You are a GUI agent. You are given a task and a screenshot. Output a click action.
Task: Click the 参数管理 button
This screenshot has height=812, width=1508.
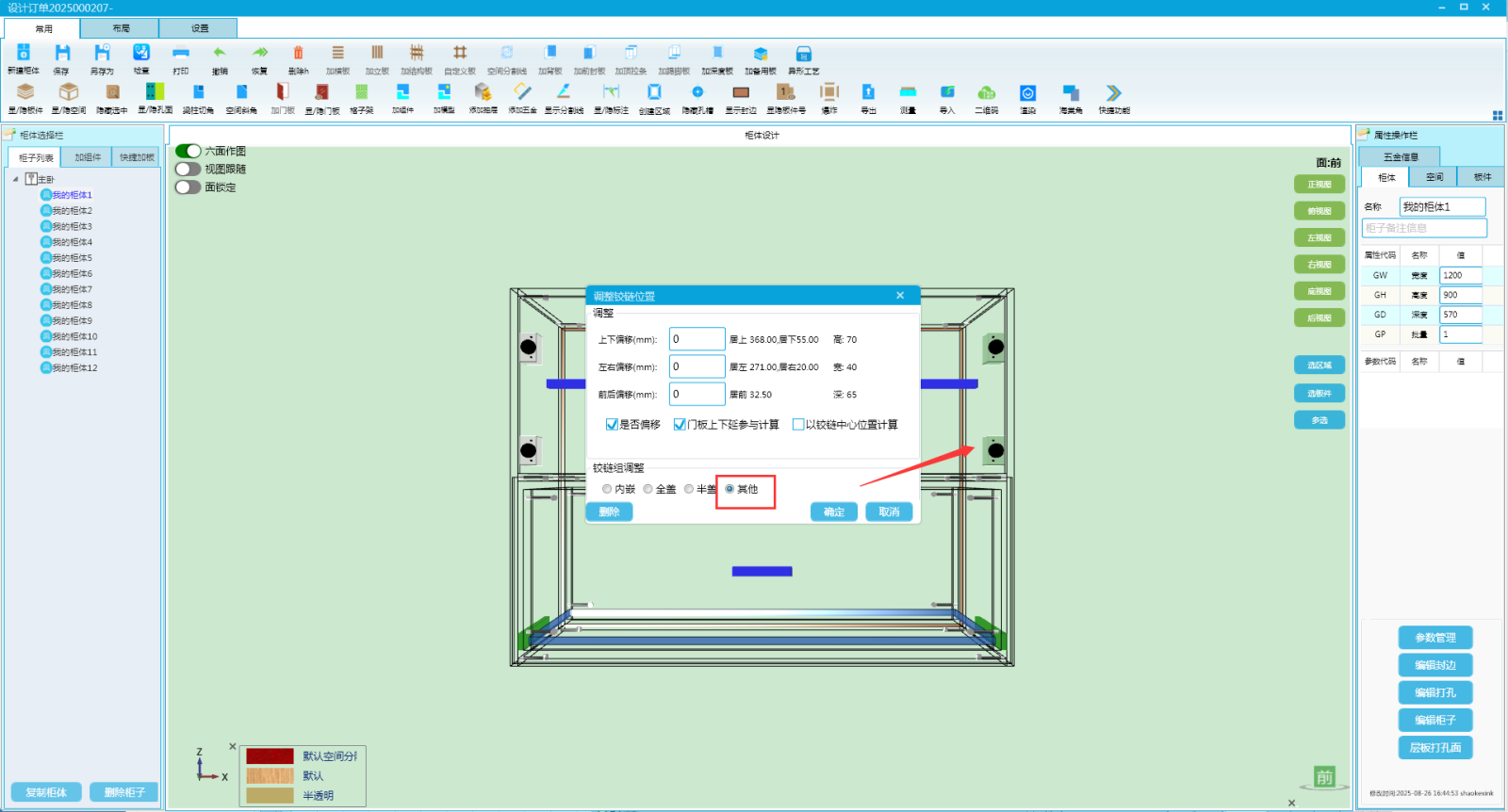click(1434, 638)
